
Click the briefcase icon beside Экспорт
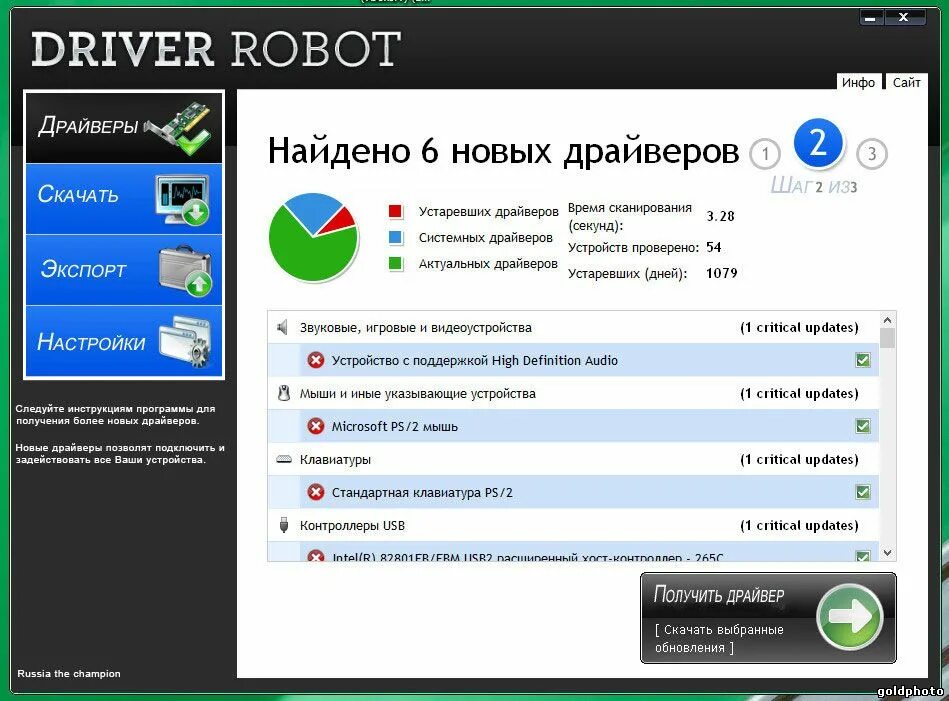point(185,271)
